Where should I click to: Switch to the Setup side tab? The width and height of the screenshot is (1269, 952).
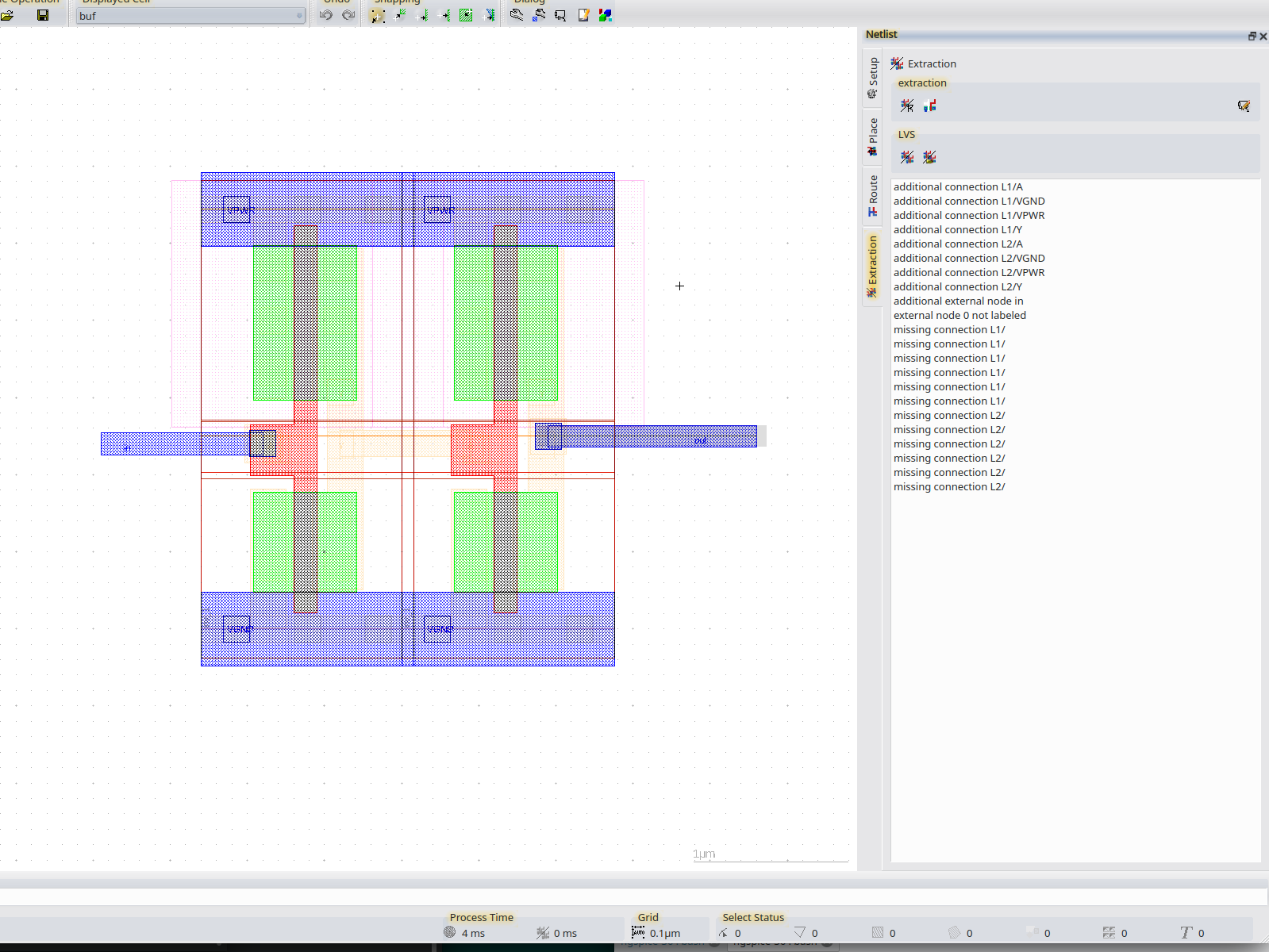tap(873, 78)
